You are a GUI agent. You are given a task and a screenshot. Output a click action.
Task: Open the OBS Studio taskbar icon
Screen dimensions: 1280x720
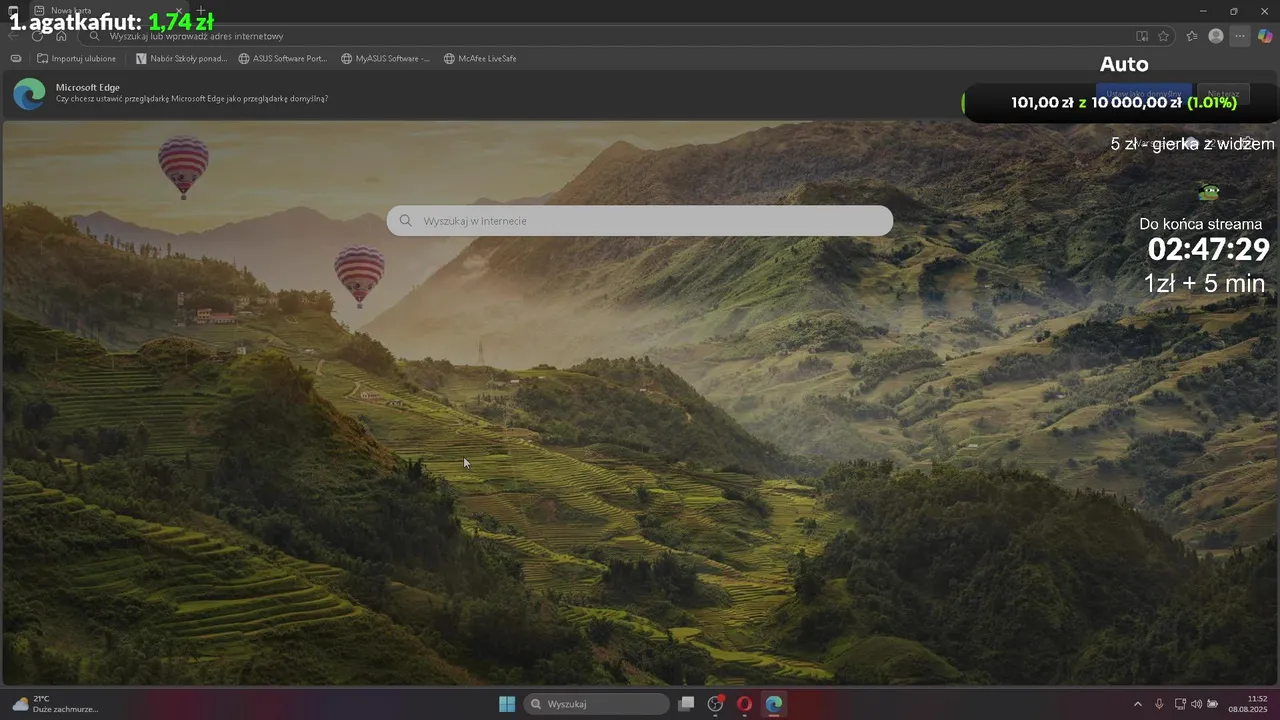pos(715,704)
